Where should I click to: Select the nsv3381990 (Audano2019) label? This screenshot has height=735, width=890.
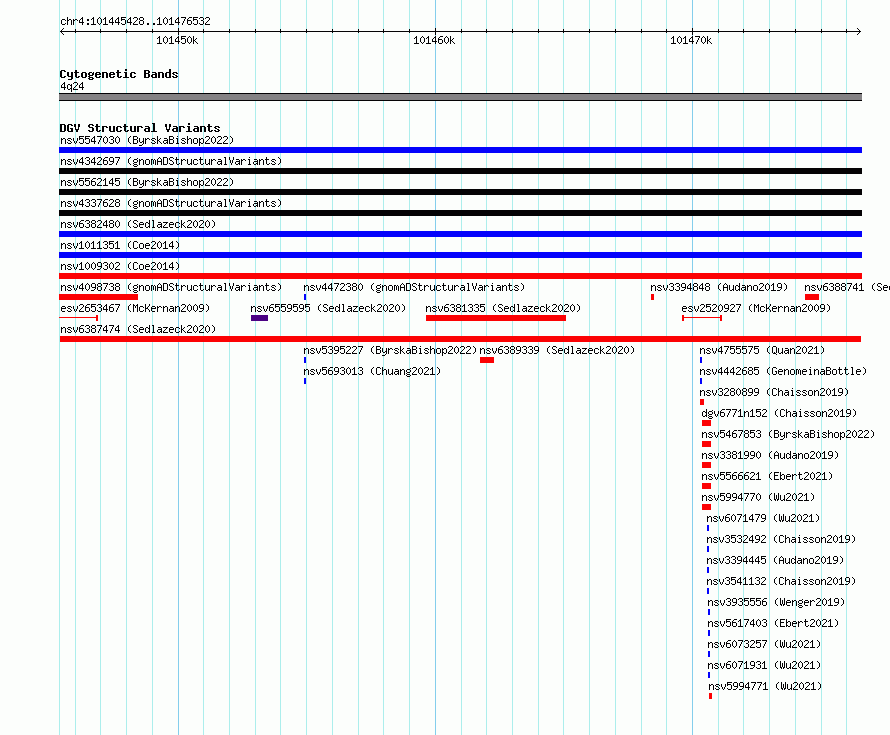point(770,455)
